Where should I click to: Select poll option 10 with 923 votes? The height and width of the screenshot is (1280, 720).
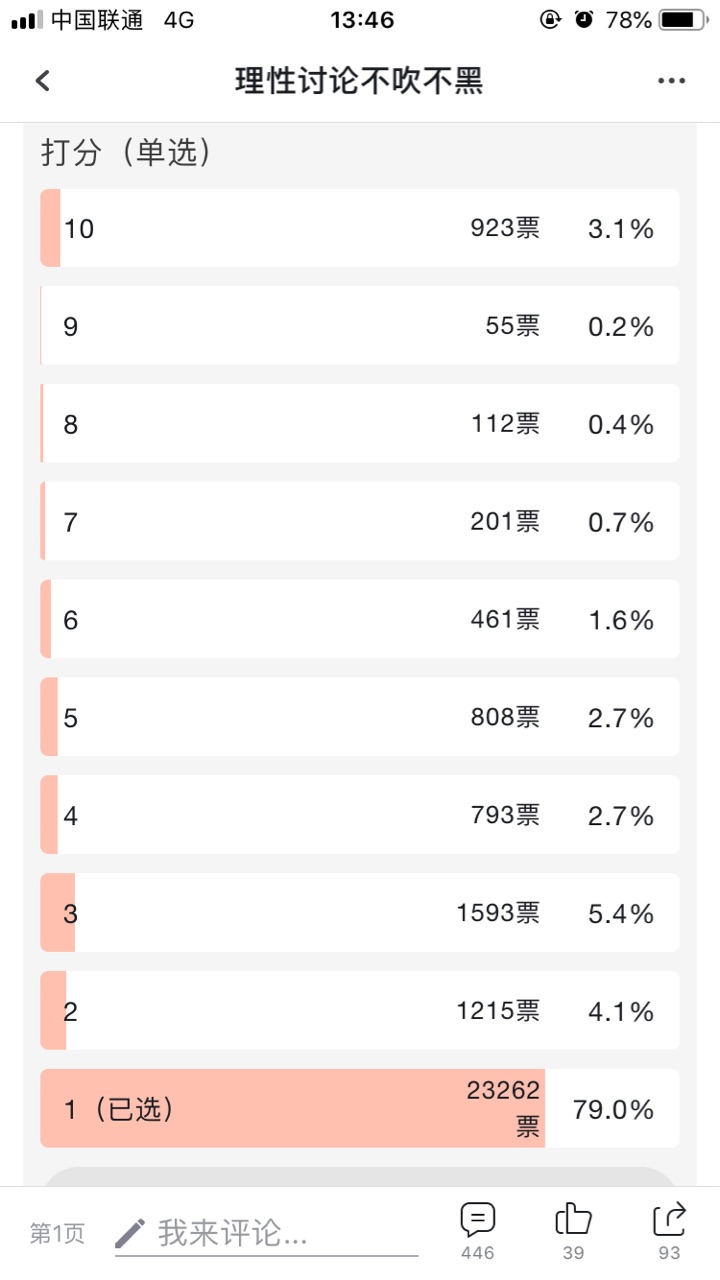360,228
